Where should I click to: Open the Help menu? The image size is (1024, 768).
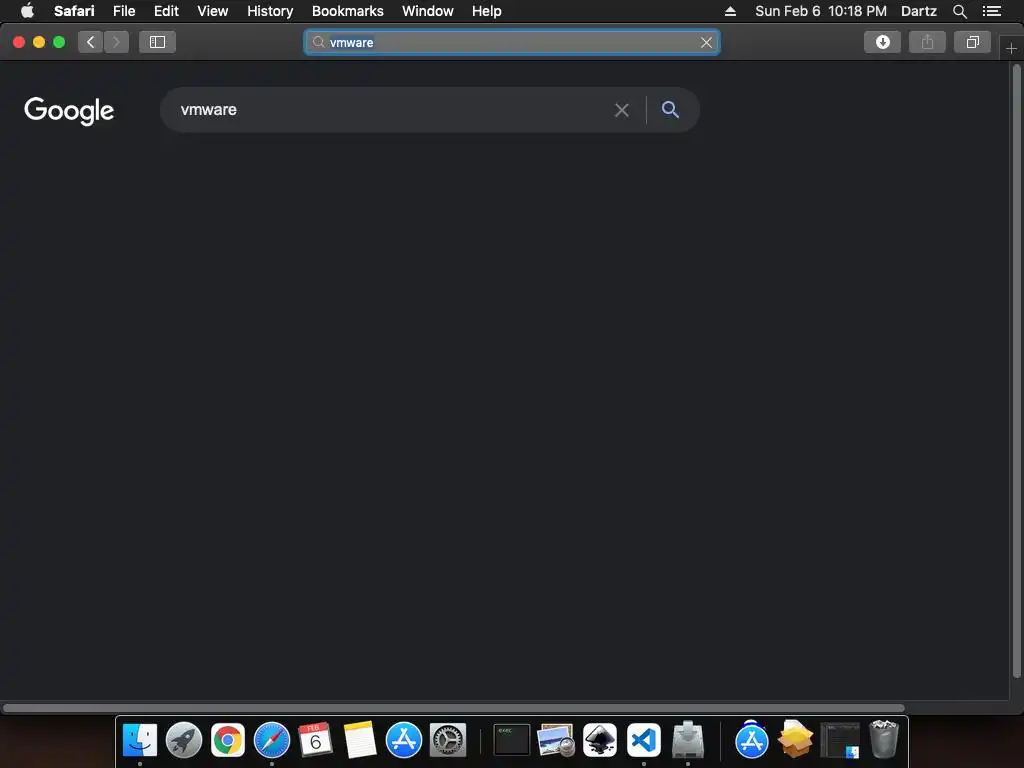[487, 11]
